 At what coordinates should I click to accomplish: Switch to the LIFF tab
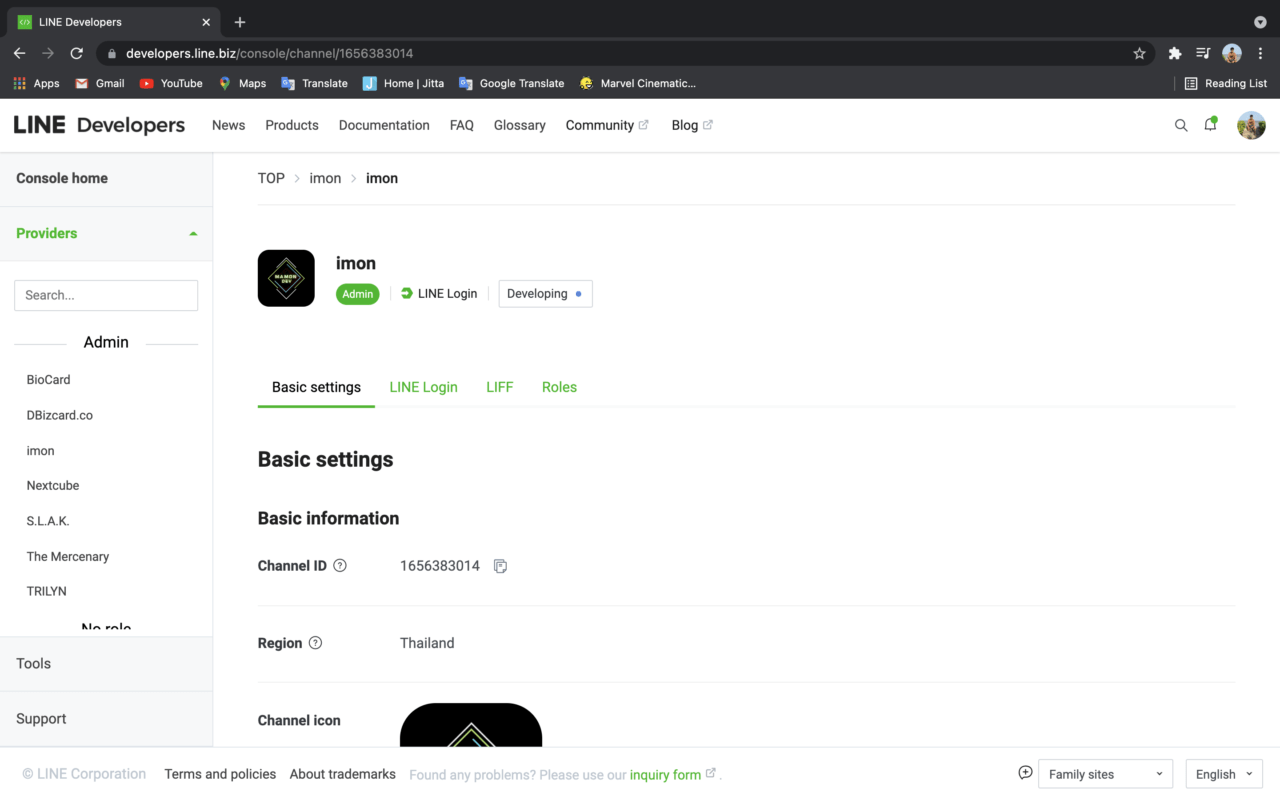coord(499,387)
